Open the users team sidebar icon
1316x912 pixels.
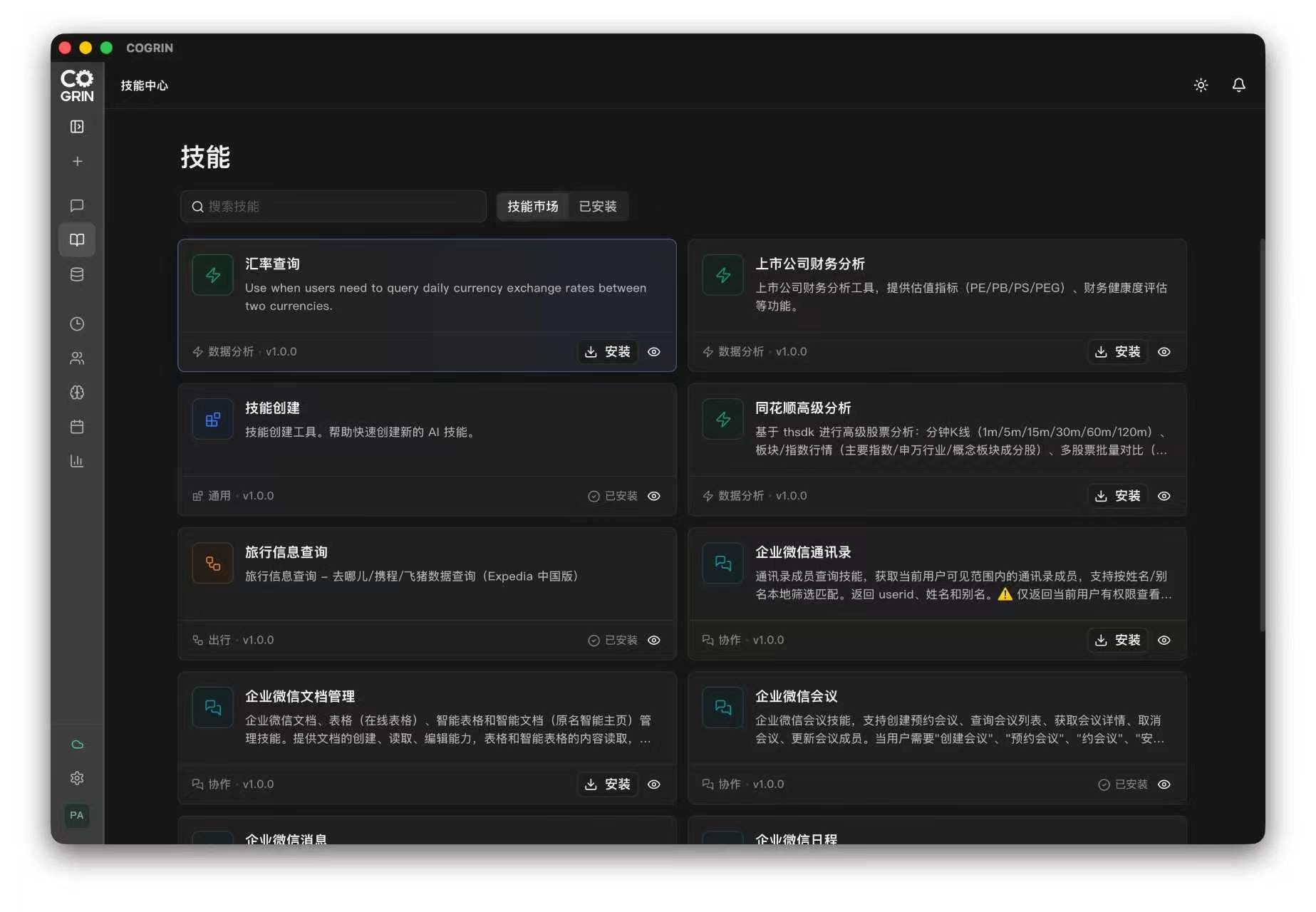coord(77,358)
